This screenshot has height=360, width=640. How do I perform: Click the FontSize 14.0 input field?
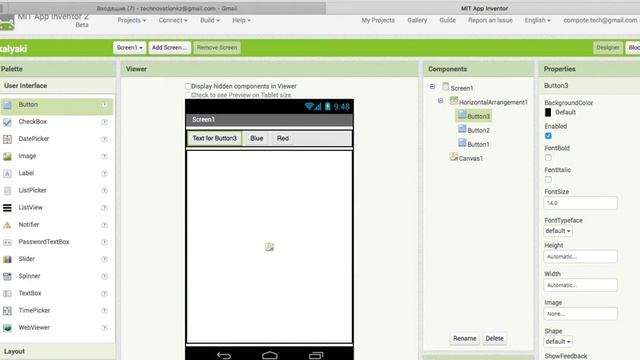[580, 203]
